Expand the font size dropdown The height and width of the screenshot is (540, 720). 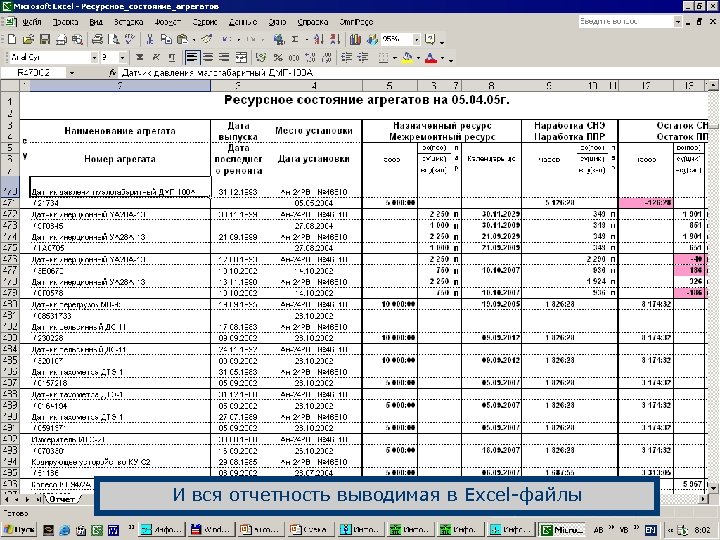point(122,57)
